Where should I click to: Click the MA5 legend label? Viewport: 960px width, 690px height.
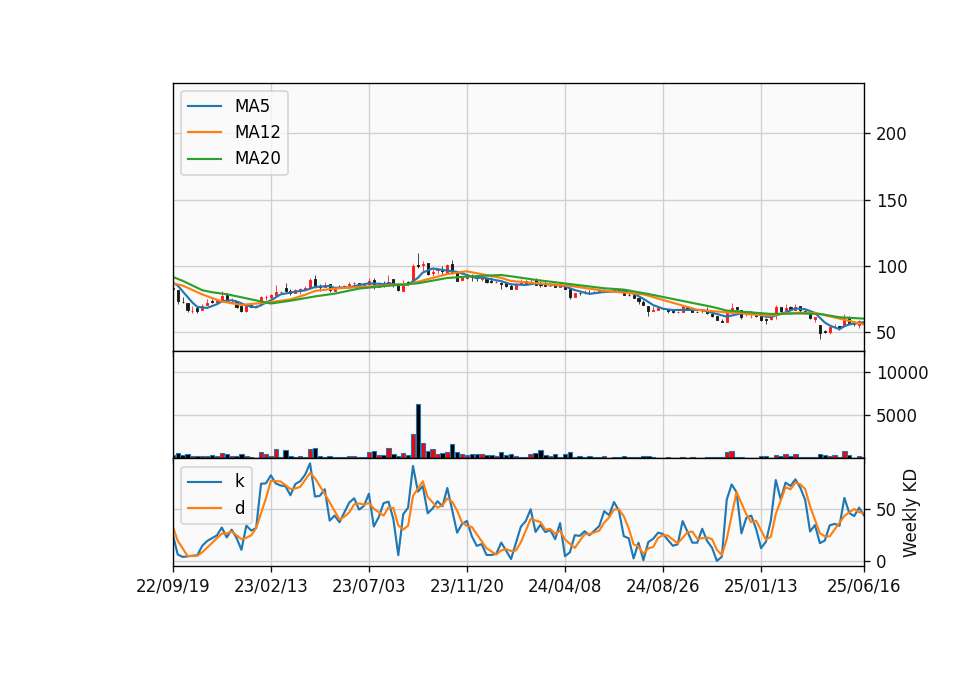[x=252, y=106]
